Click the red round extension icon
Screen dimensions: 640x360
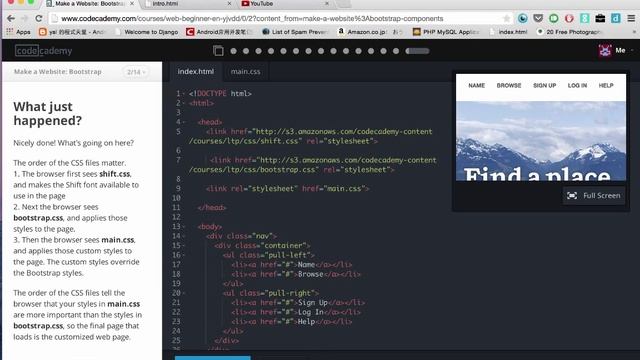(569, 18)
